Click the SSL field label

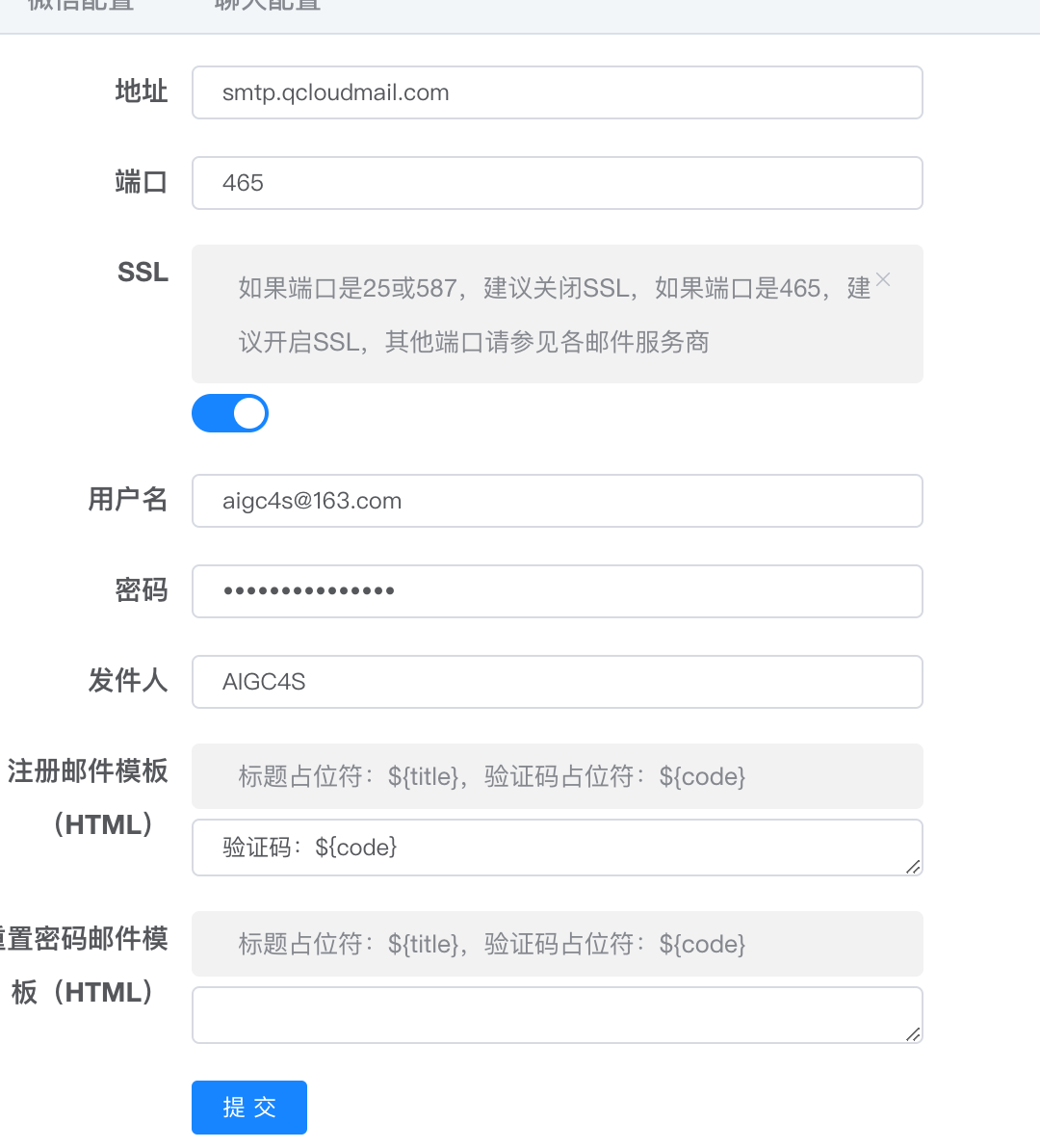point(143,273)
